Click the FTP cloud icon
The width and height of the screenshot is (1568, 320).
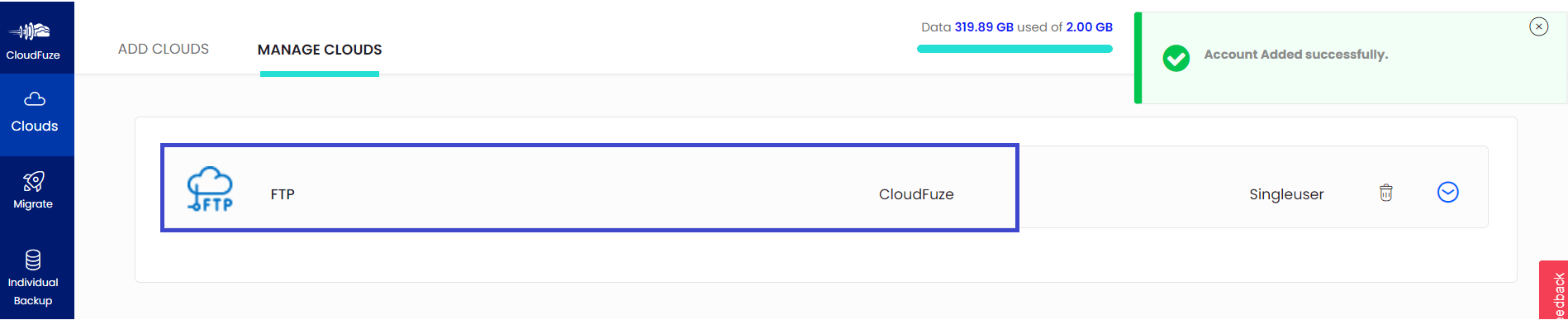(211, 189)
